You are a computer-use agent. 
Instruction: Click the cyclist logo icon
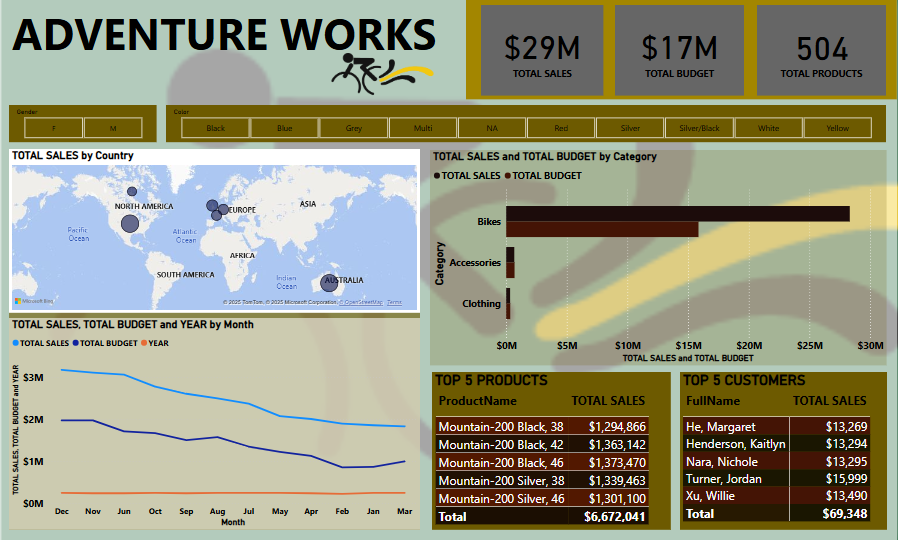(381, 73)
